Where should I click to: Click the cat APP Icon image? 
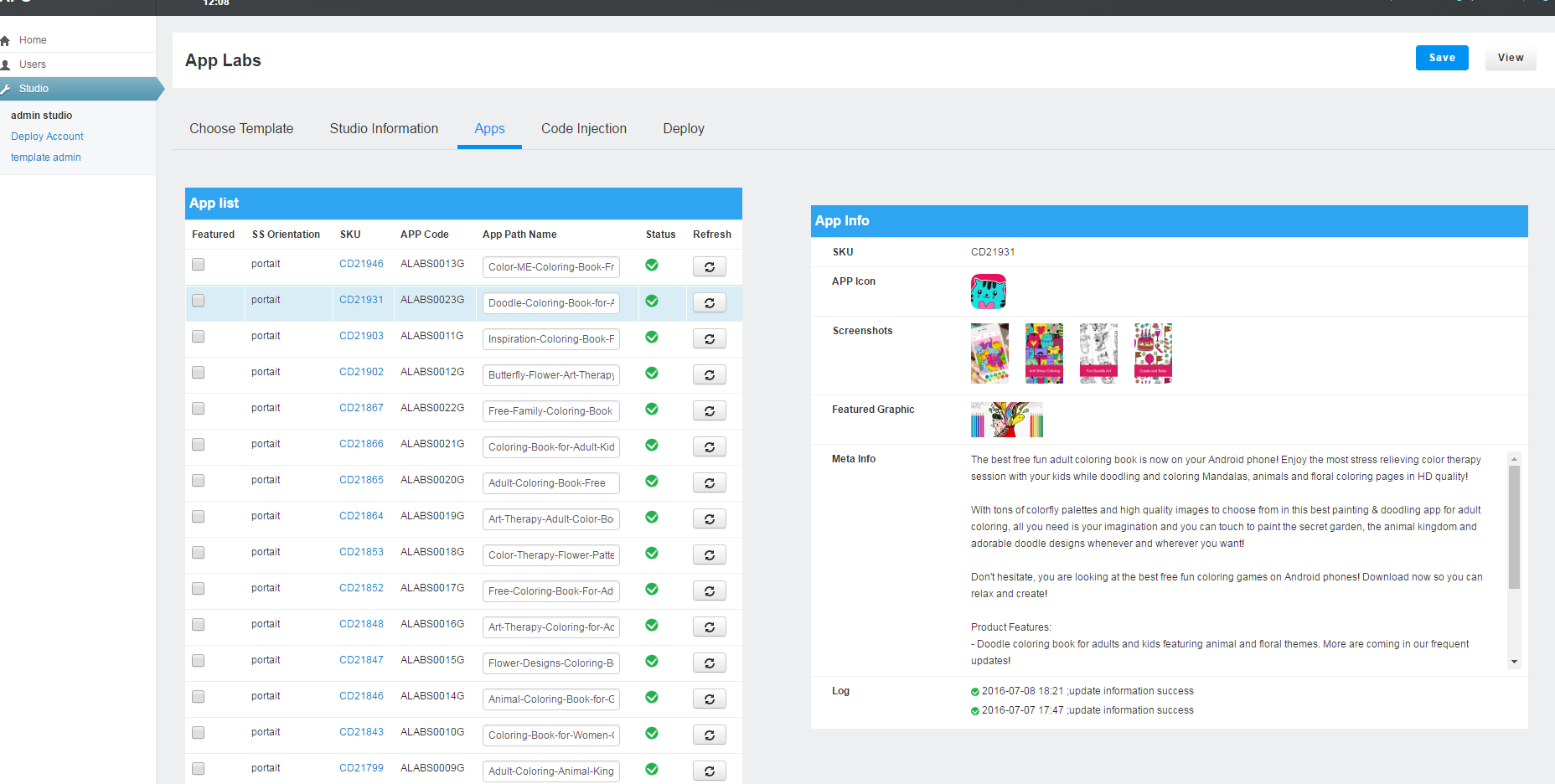tap(989, 291)
